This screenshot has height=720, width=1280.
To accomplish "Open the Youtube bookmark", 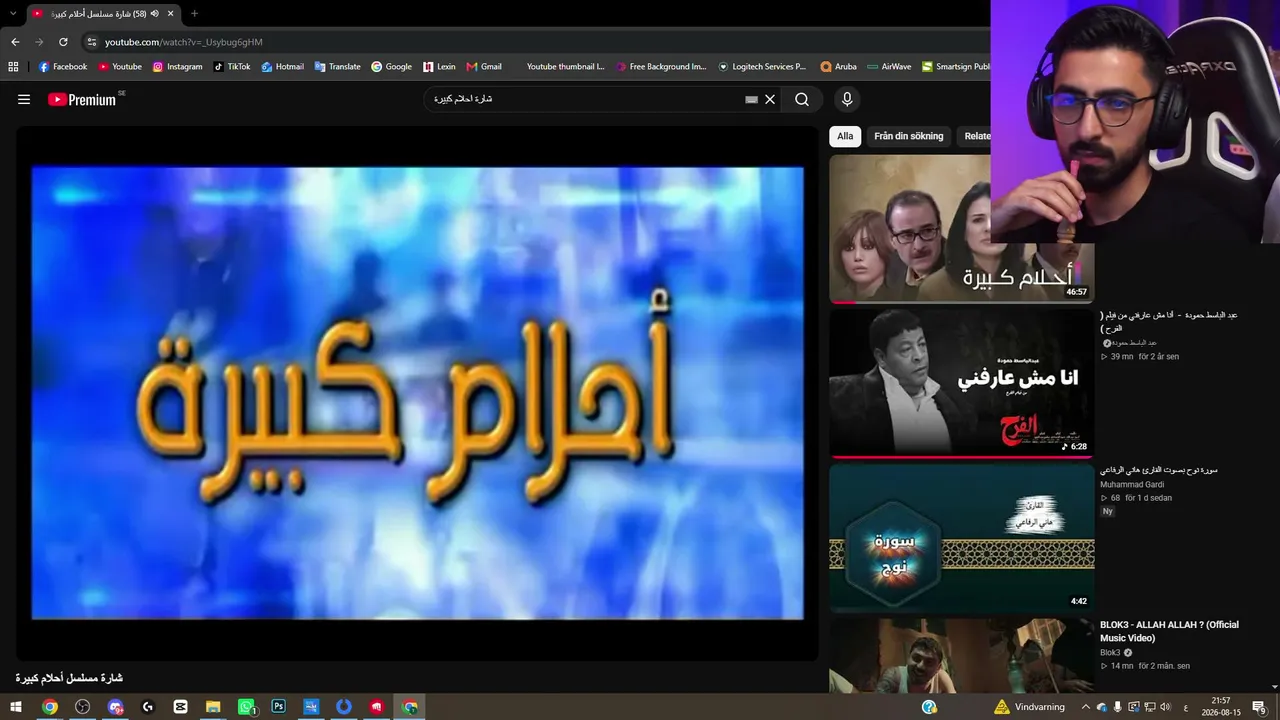I will 120,67.
